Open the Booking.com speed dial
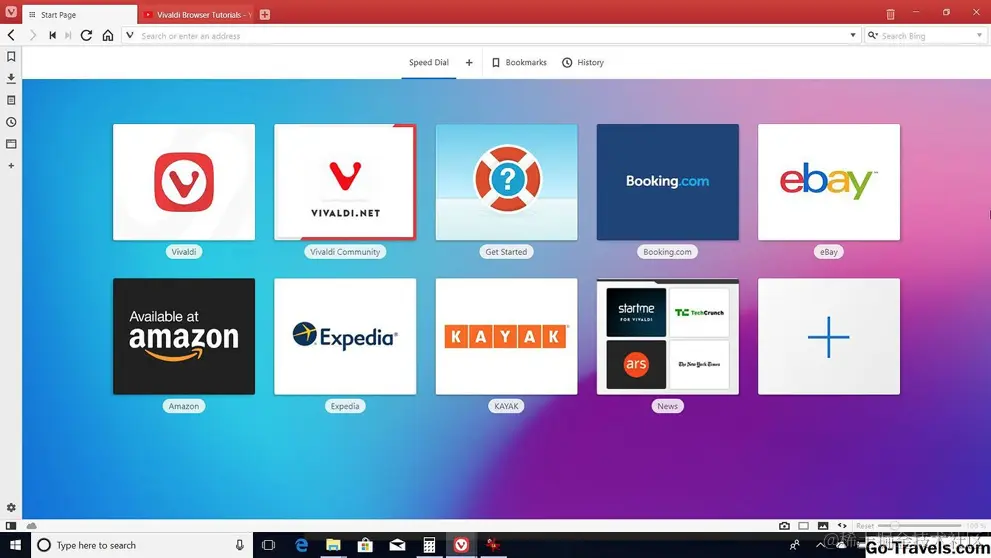This screenshot has width=991, height=558. pos(667,182)
